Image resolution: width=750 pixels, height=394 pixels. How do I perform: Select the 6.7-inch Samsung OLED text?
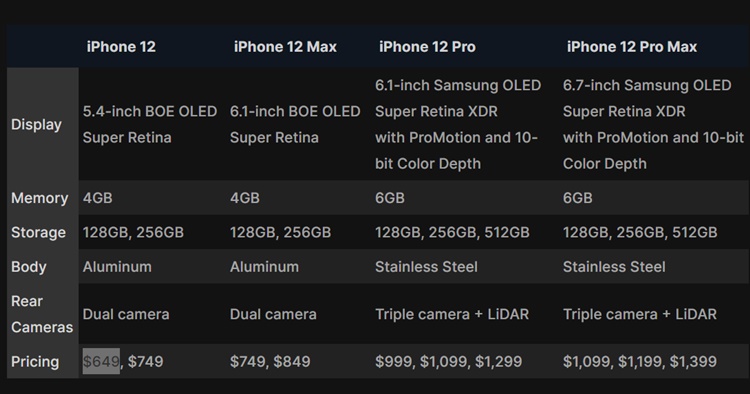(x=647, y=85)
